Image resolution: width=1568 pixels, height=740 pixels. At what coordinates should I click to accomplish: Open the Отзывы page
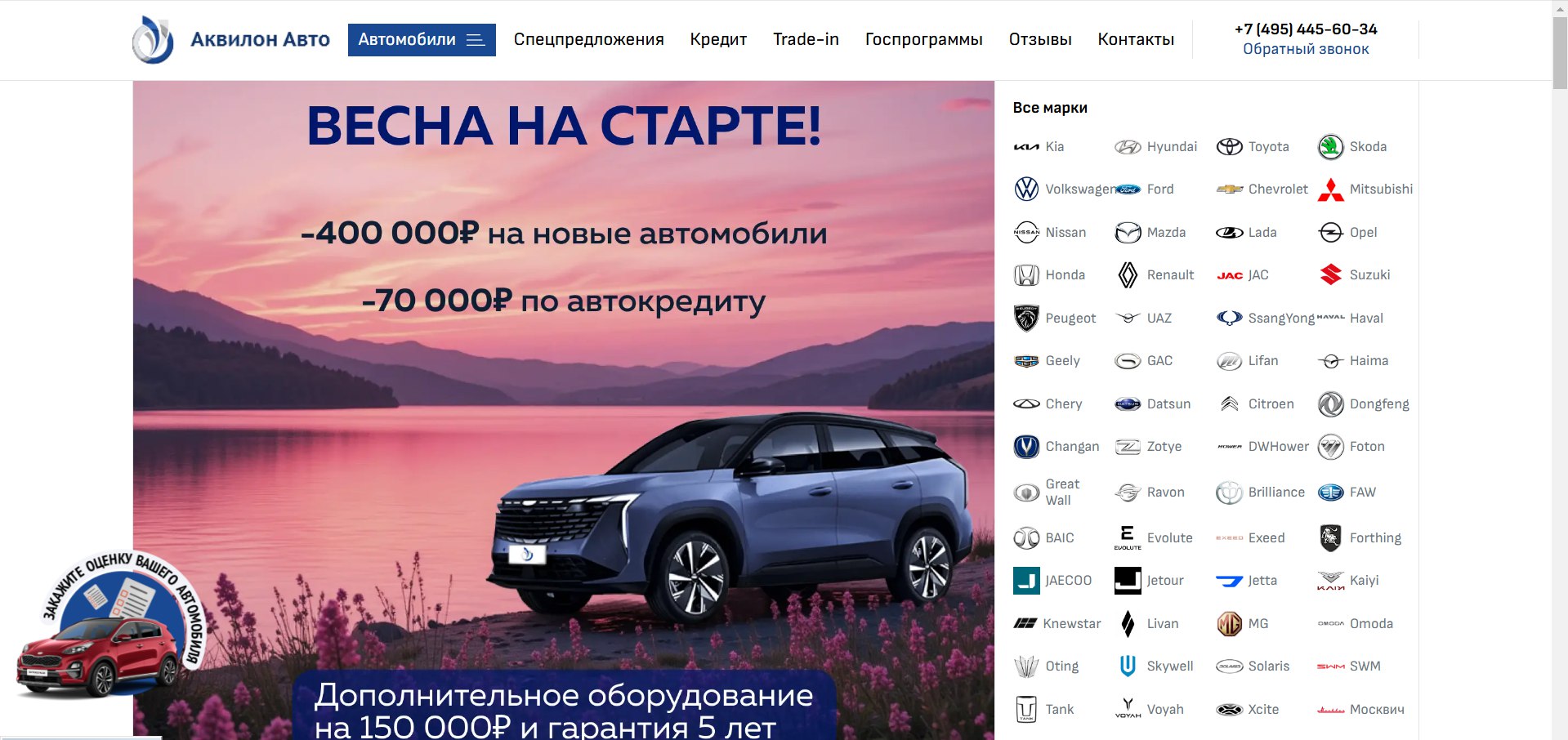click(x=1040, y=39)
